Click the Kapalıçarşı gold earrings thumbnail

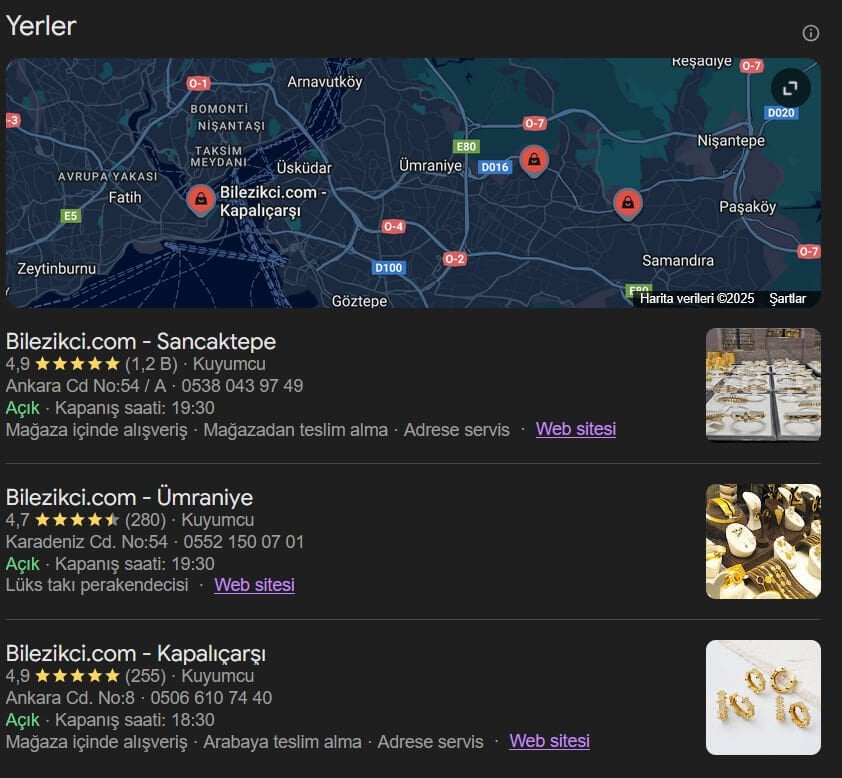tap(763, 697)
